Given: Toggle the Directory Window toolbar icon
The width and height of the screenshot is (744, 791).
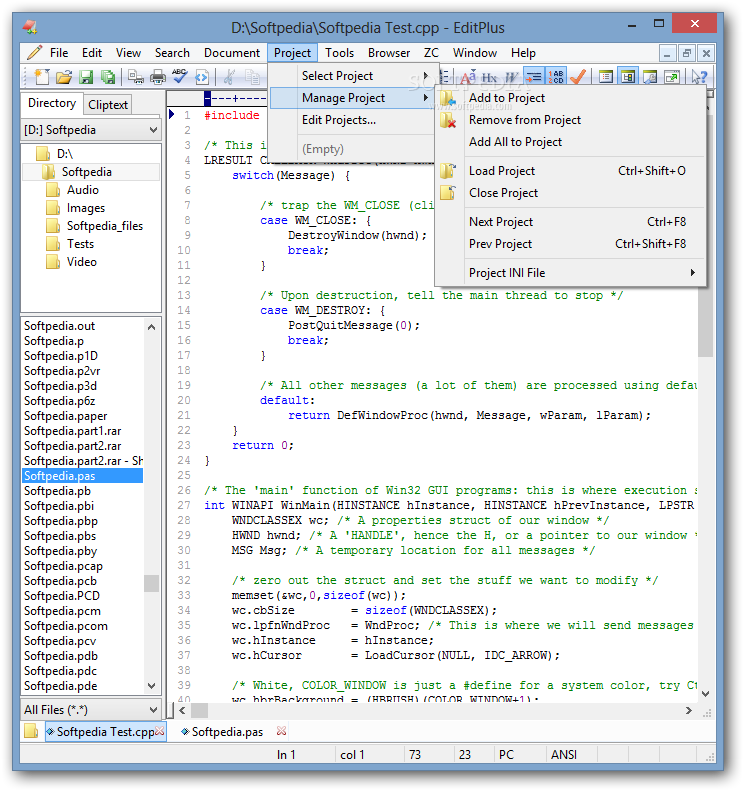Looking at the screenshot, I should click(627, 77).
